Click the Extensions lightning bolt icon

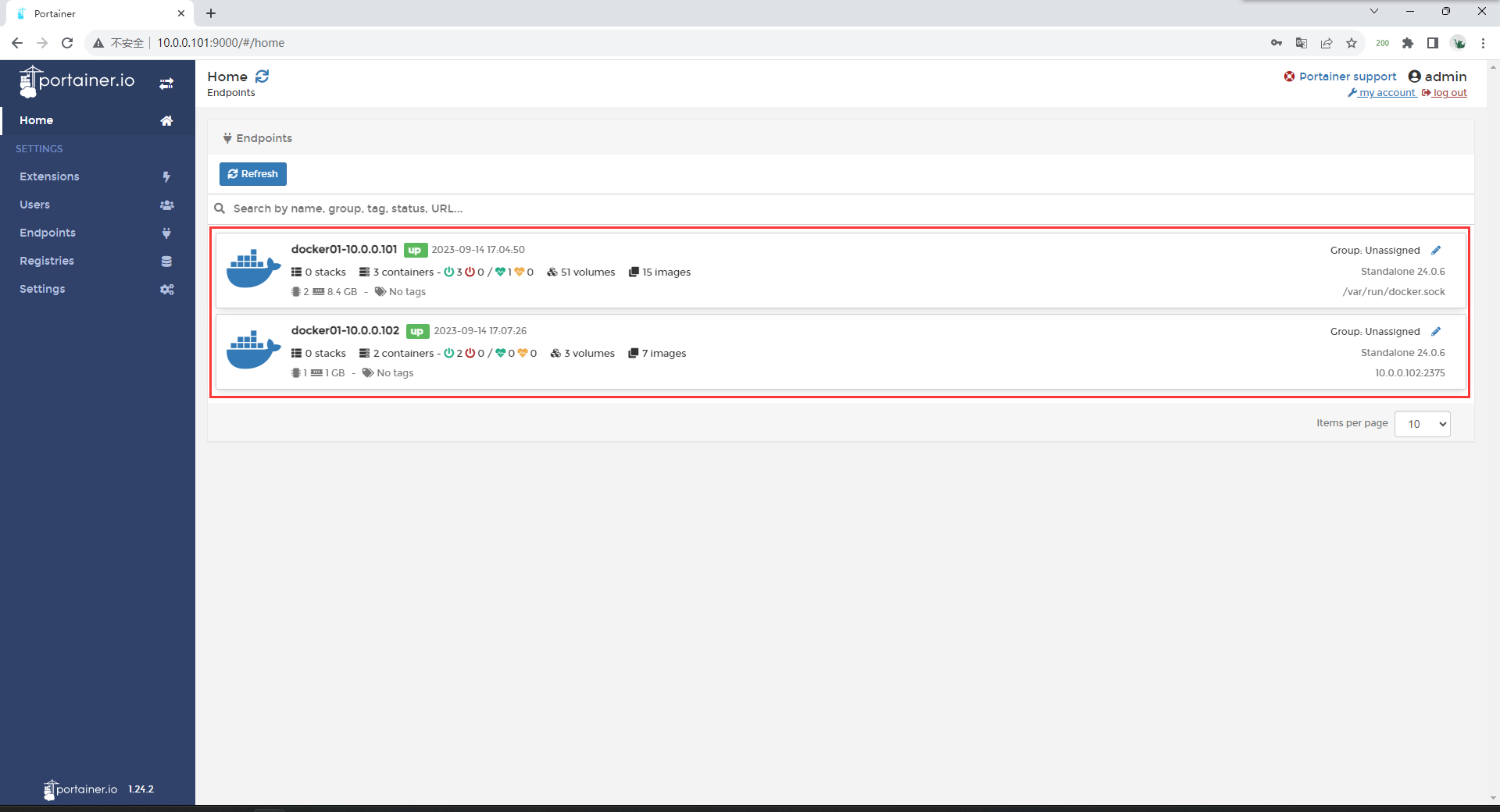pos(166,176)
